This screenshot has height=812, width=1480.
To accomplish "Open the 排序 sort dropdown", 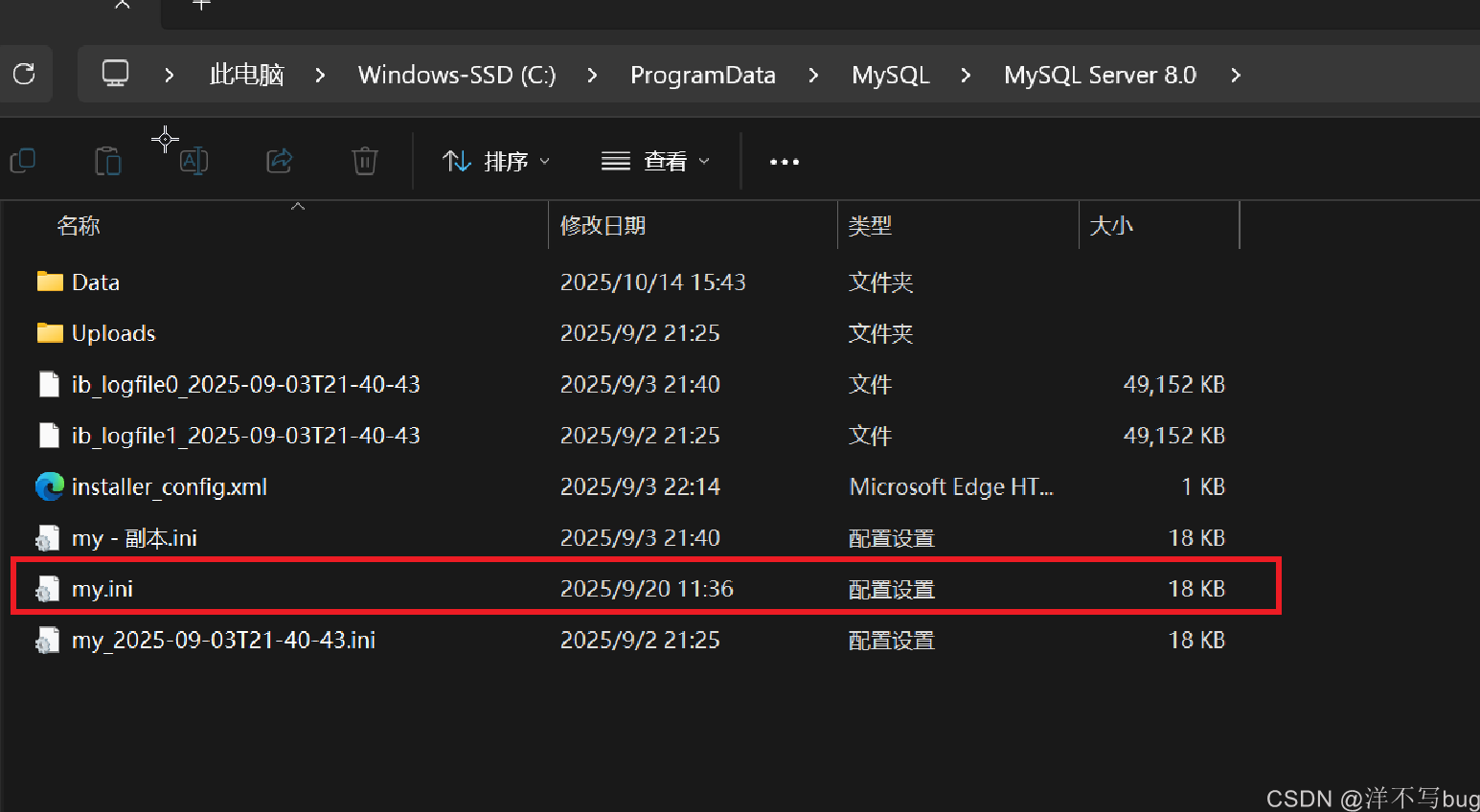I will pos(496,161).
